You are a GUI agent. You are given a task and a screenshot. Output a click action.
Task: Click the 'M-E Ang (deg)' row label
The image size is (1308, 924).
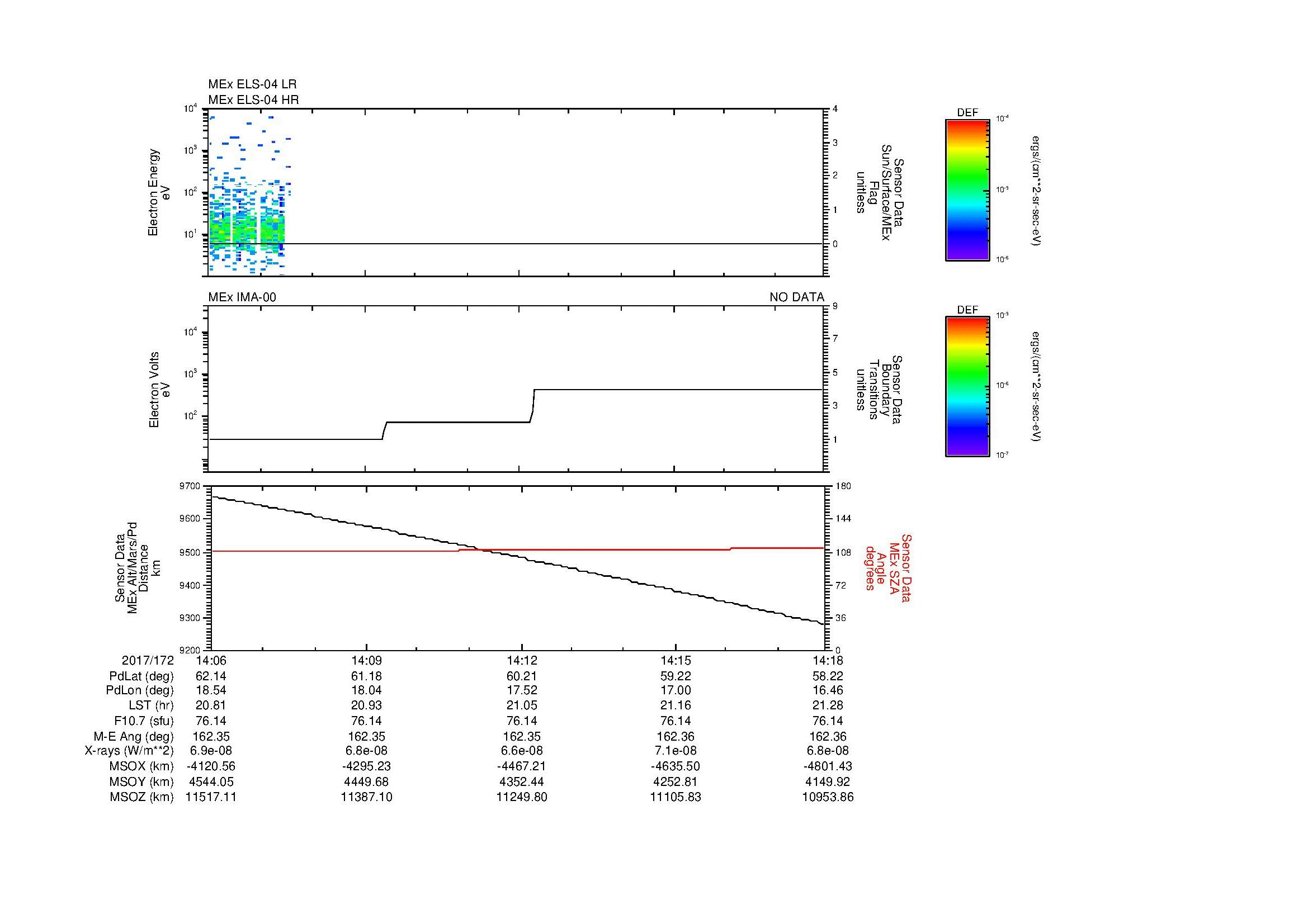coord(135,737)
